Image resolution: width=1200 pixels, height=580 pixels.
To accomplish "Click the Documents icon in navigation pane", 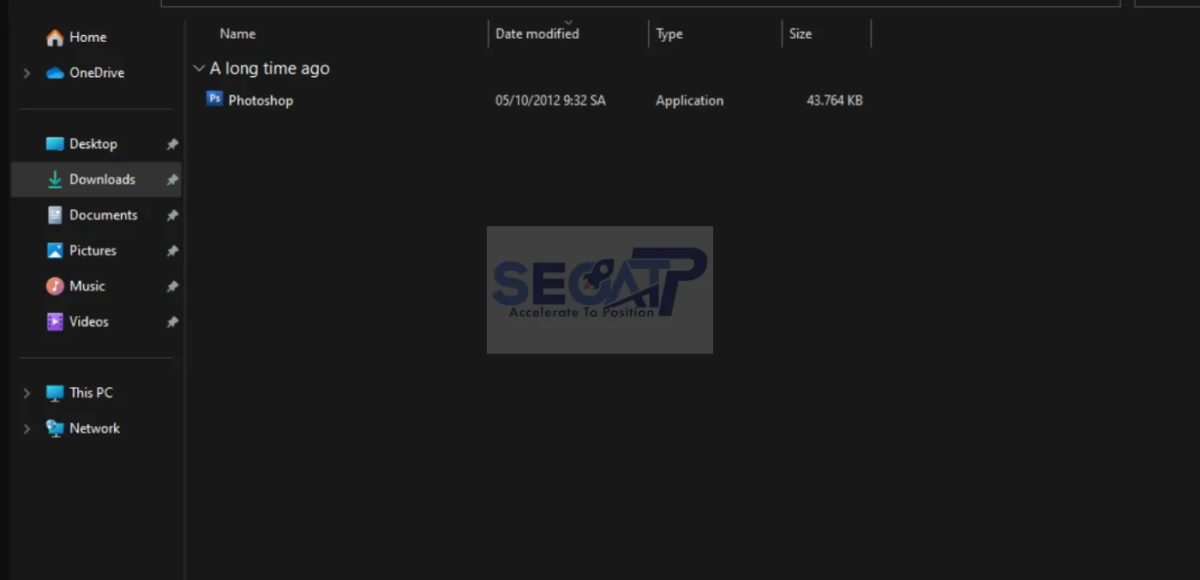I will [55, 215].
